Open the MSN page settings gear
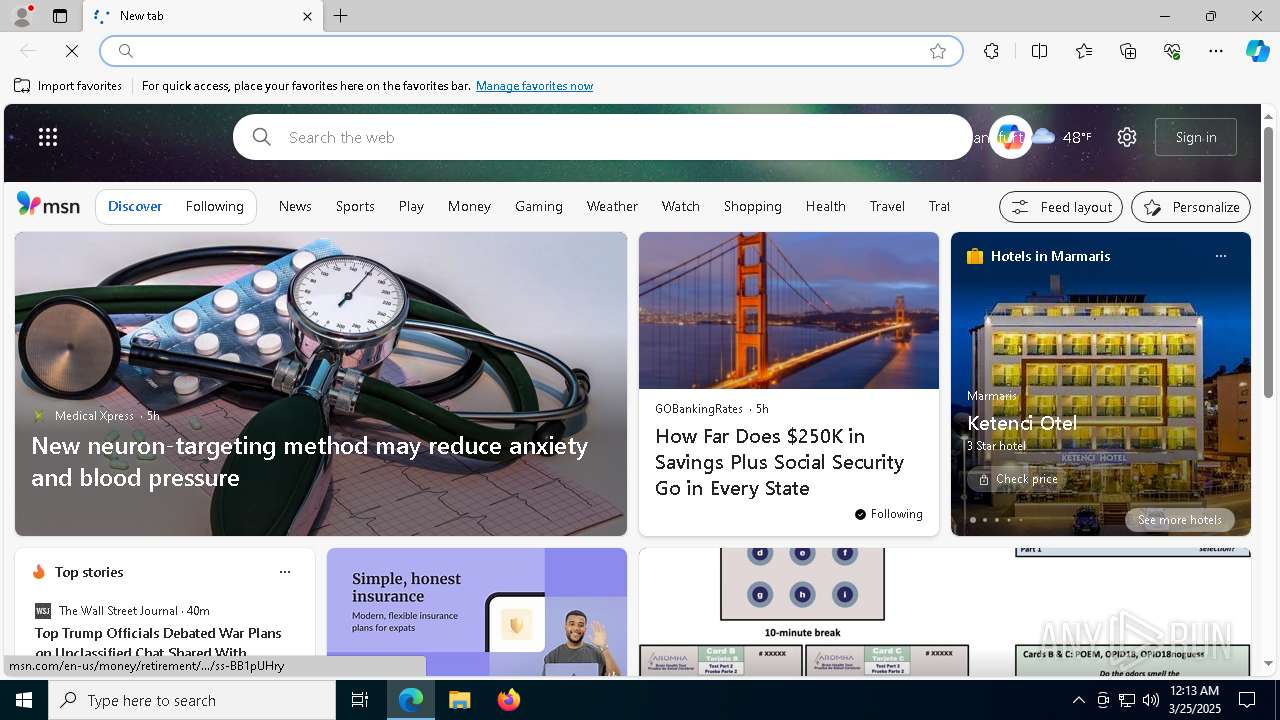The image size is (1280, 720). pos(1127,137)
